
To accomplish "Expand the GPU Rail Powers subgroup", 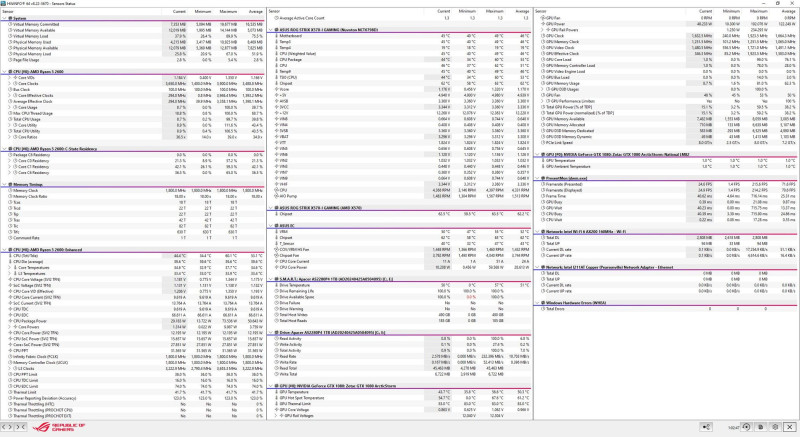I will point(542,30).
